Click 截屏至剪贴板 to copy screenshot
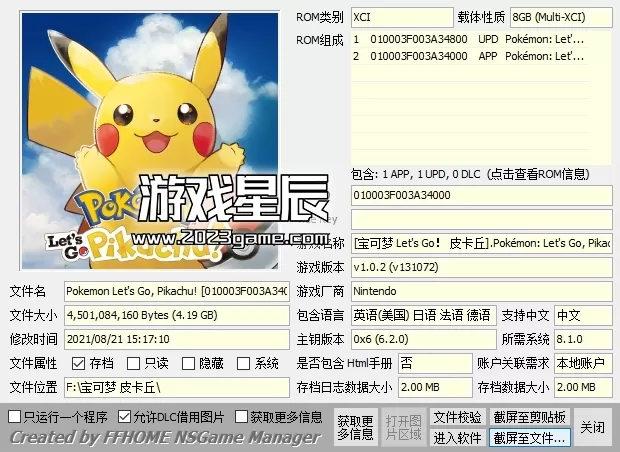The image size is (620, 452). pos(530,417)
